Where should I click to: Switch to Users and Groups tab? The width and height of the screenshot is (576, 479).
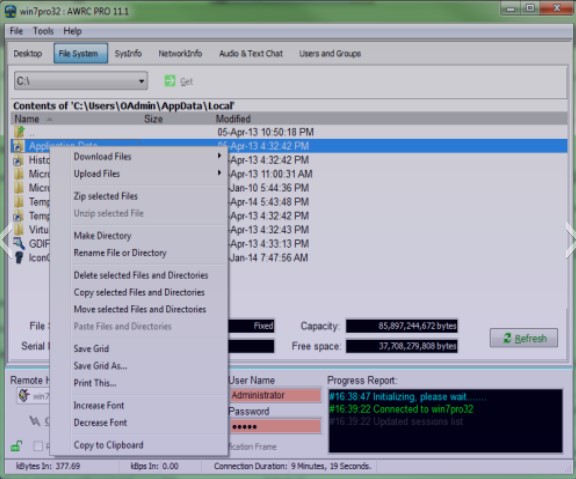(330, 54)
